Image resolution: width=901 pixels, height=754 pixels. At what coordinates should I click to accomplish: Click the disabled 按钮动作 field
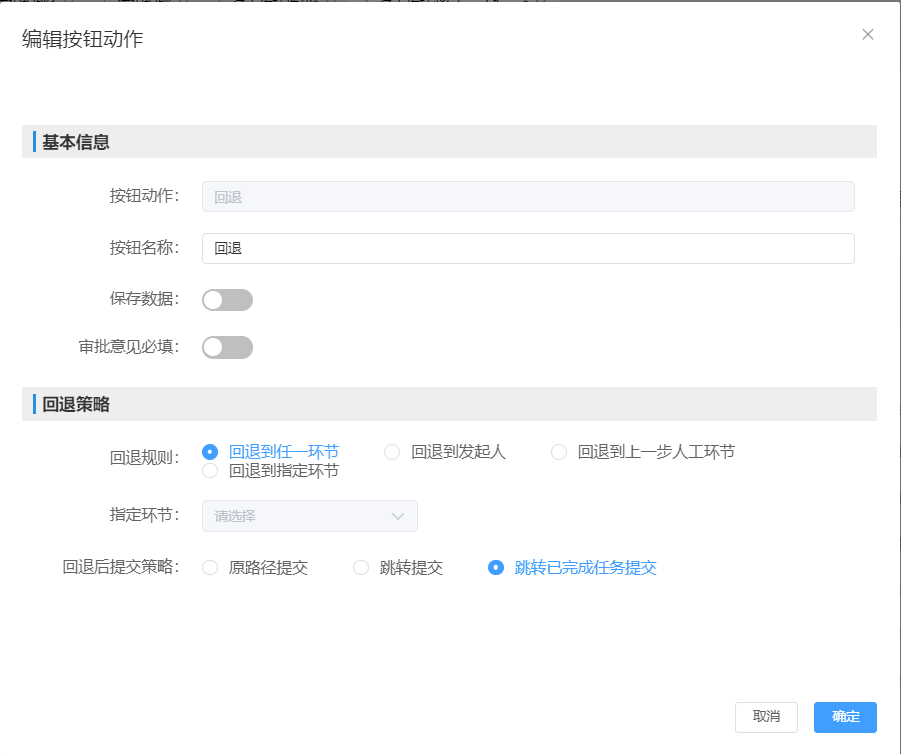[x=528, y=197]
